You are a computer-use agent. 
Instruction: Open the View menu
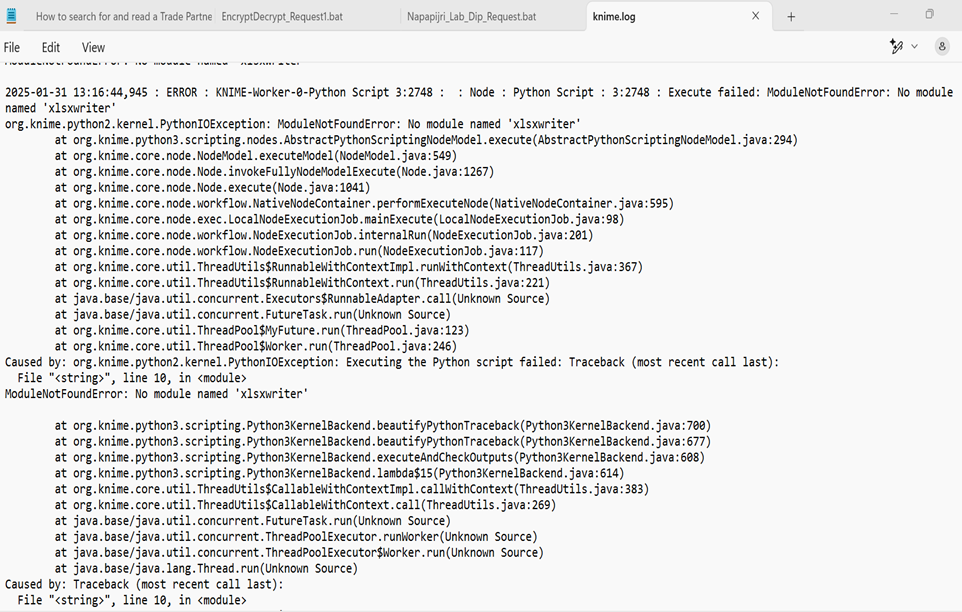tap(93, 47)
